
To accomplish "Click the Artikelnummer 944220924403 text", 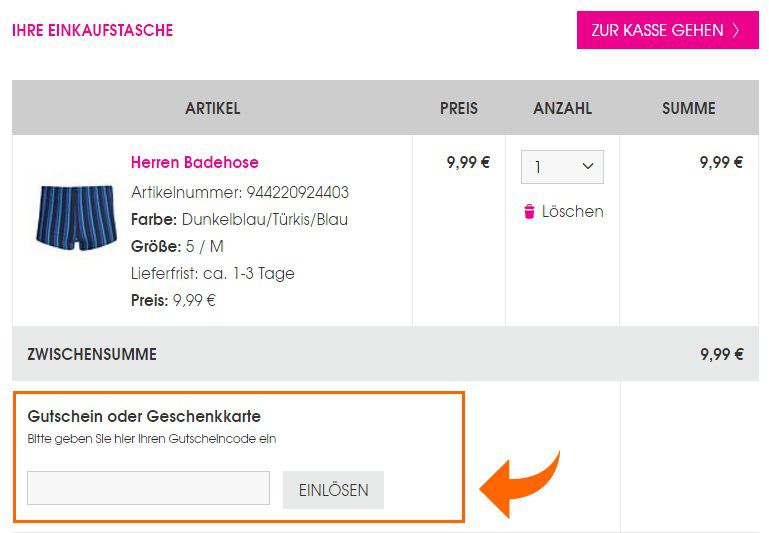I will tap(240, 192).
